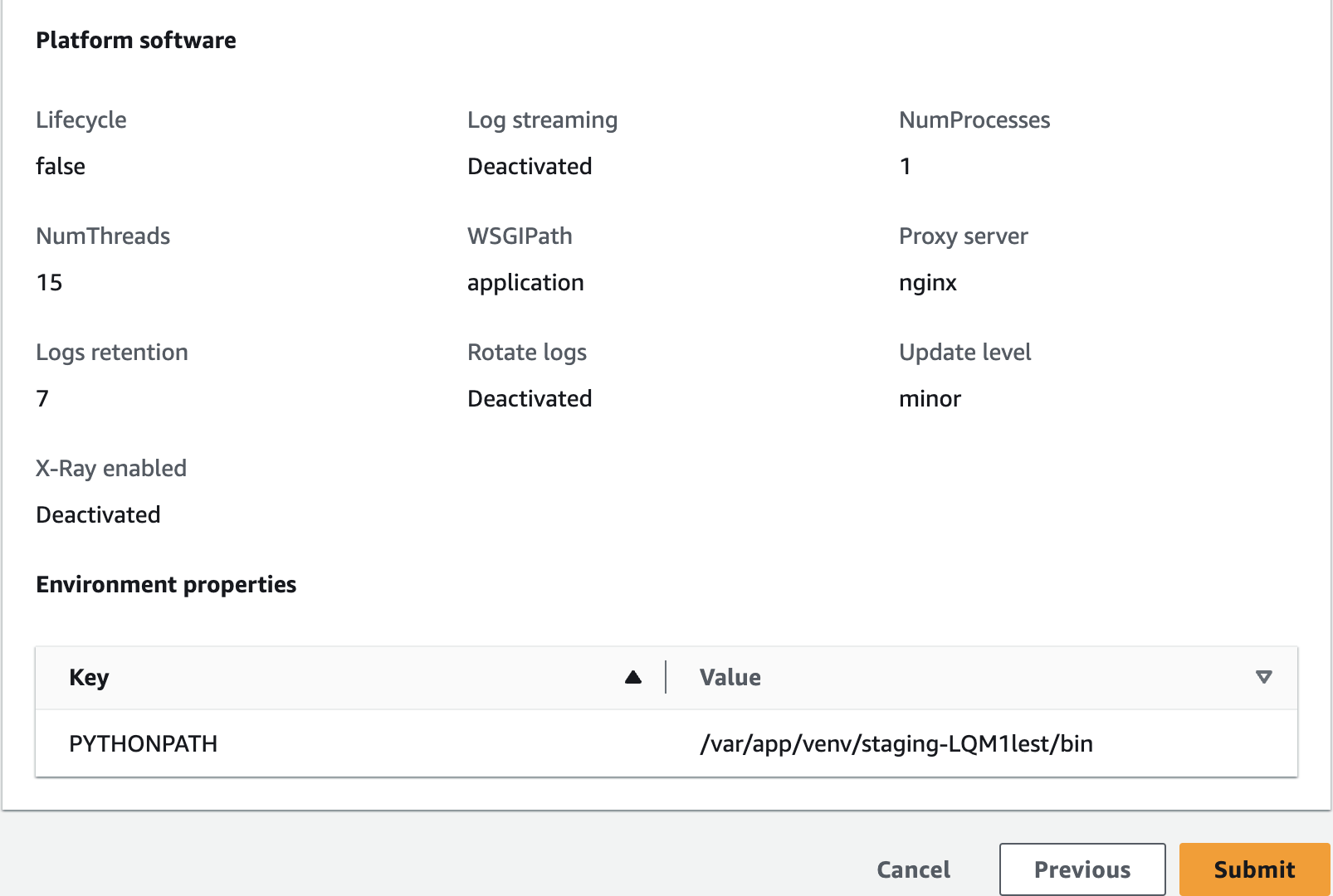Click the Lifecycle value false

61,167
